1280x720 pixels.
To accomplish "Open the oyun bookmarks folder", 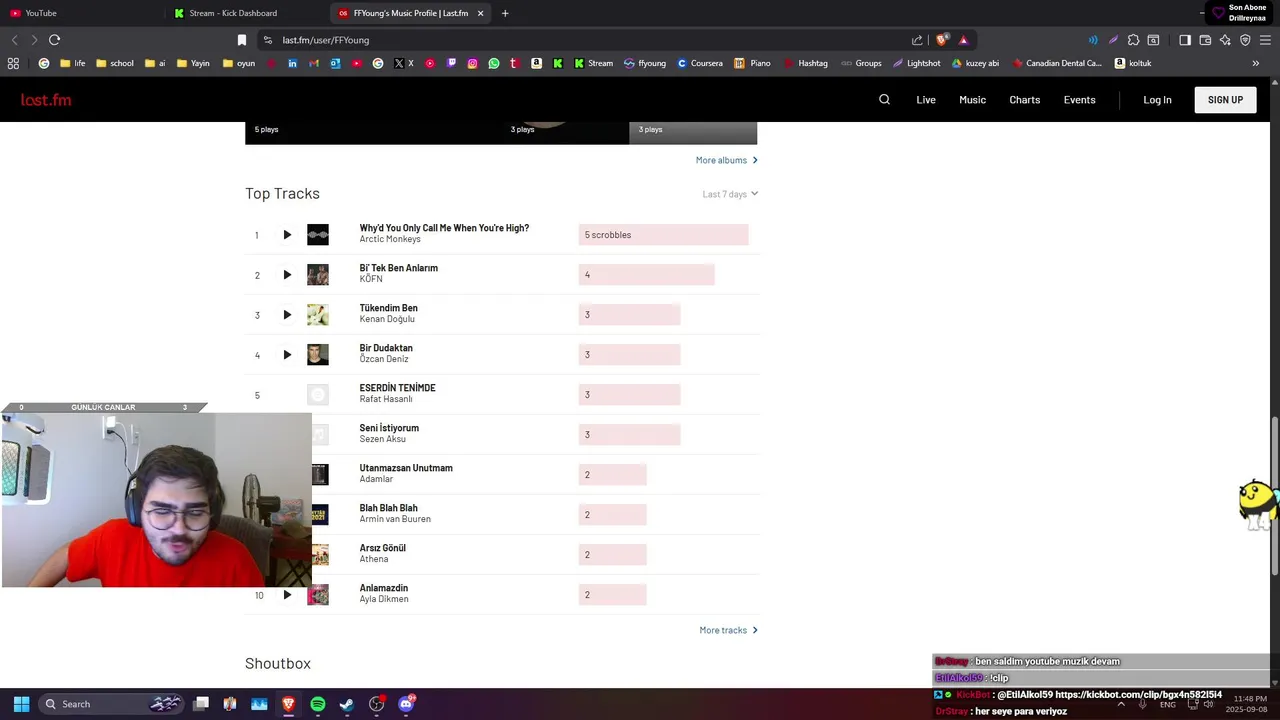I will coord(238,63).
